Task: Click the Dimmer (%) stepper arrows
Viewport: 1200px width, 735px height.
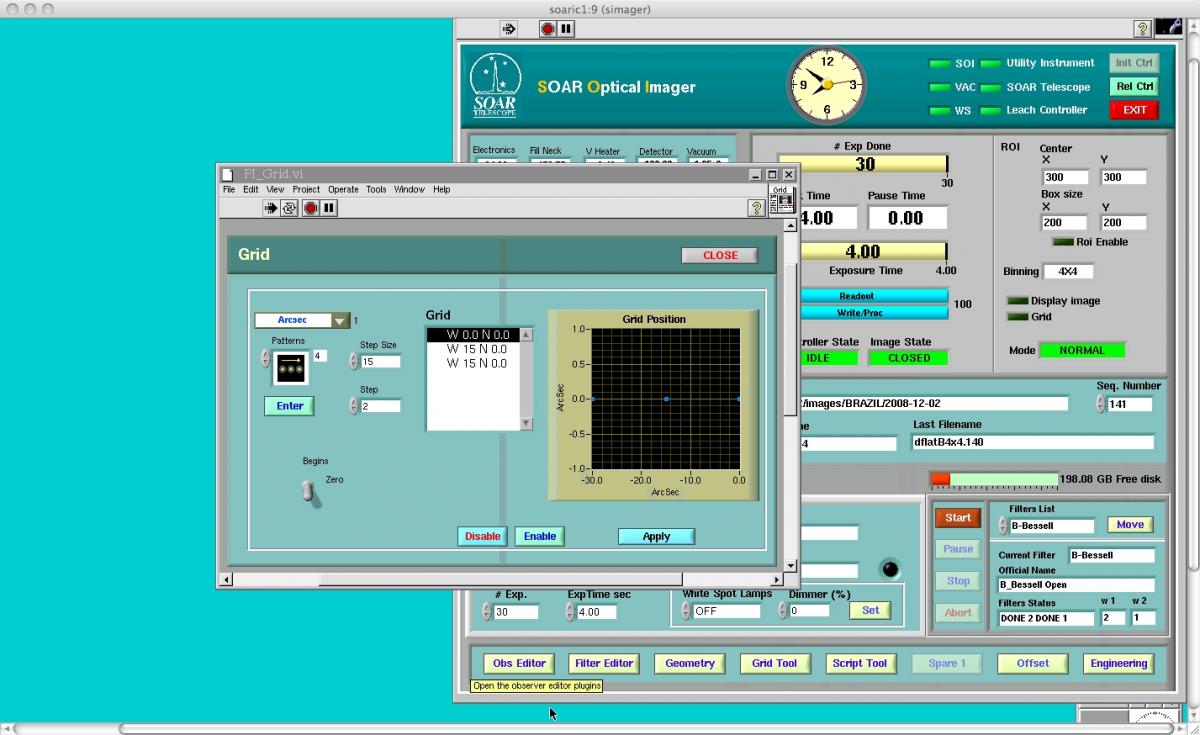Action: (783, 611)
